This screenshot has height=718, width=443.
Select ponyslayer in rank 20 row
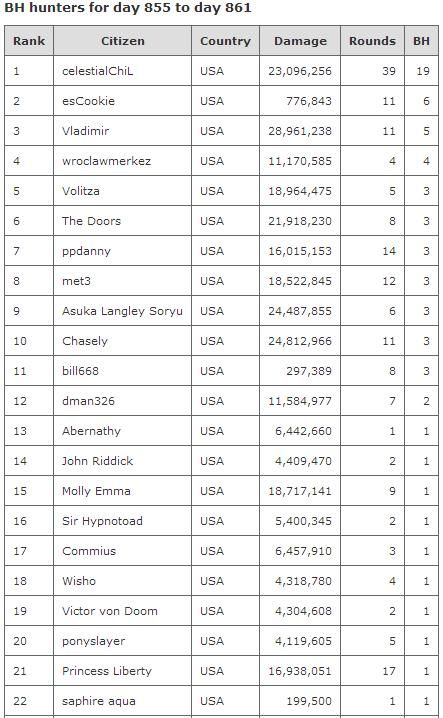tap(93, 641)
